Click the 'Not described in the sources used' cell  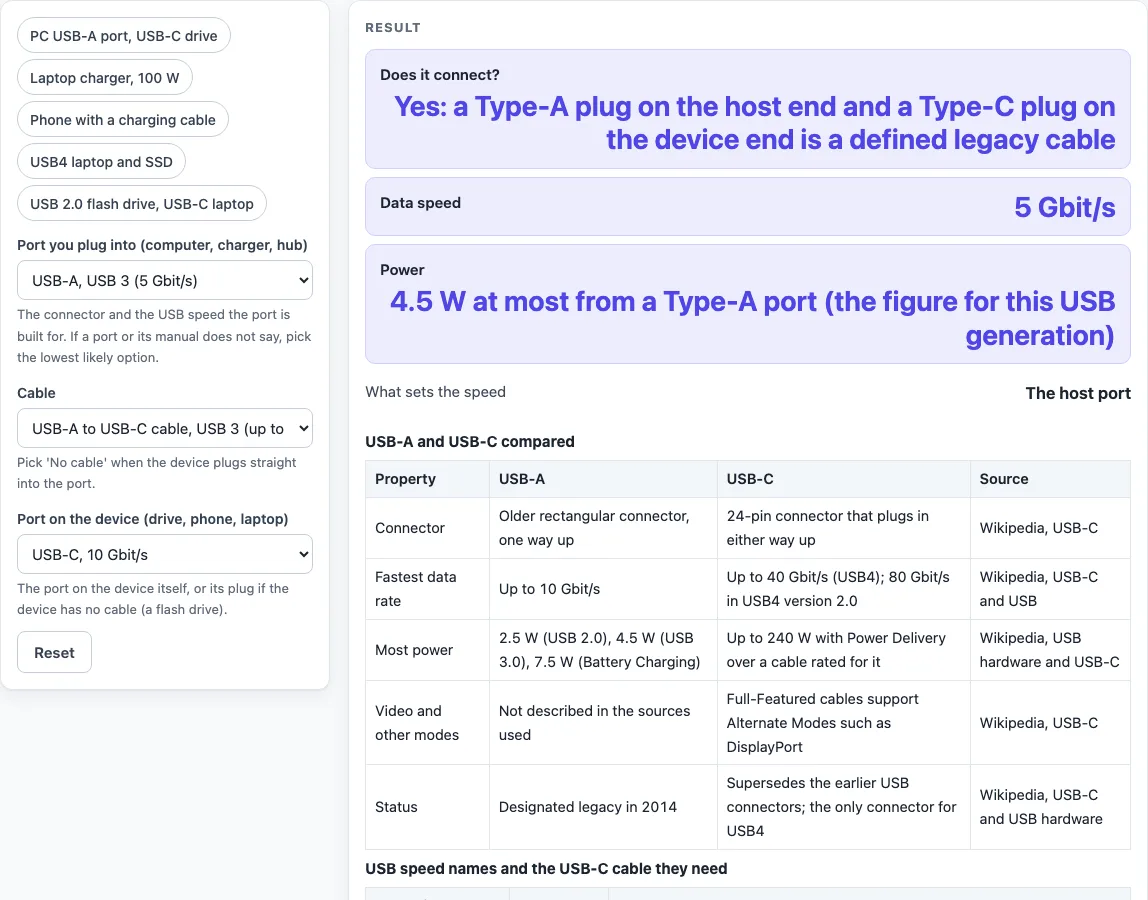(x=603, y=723)
